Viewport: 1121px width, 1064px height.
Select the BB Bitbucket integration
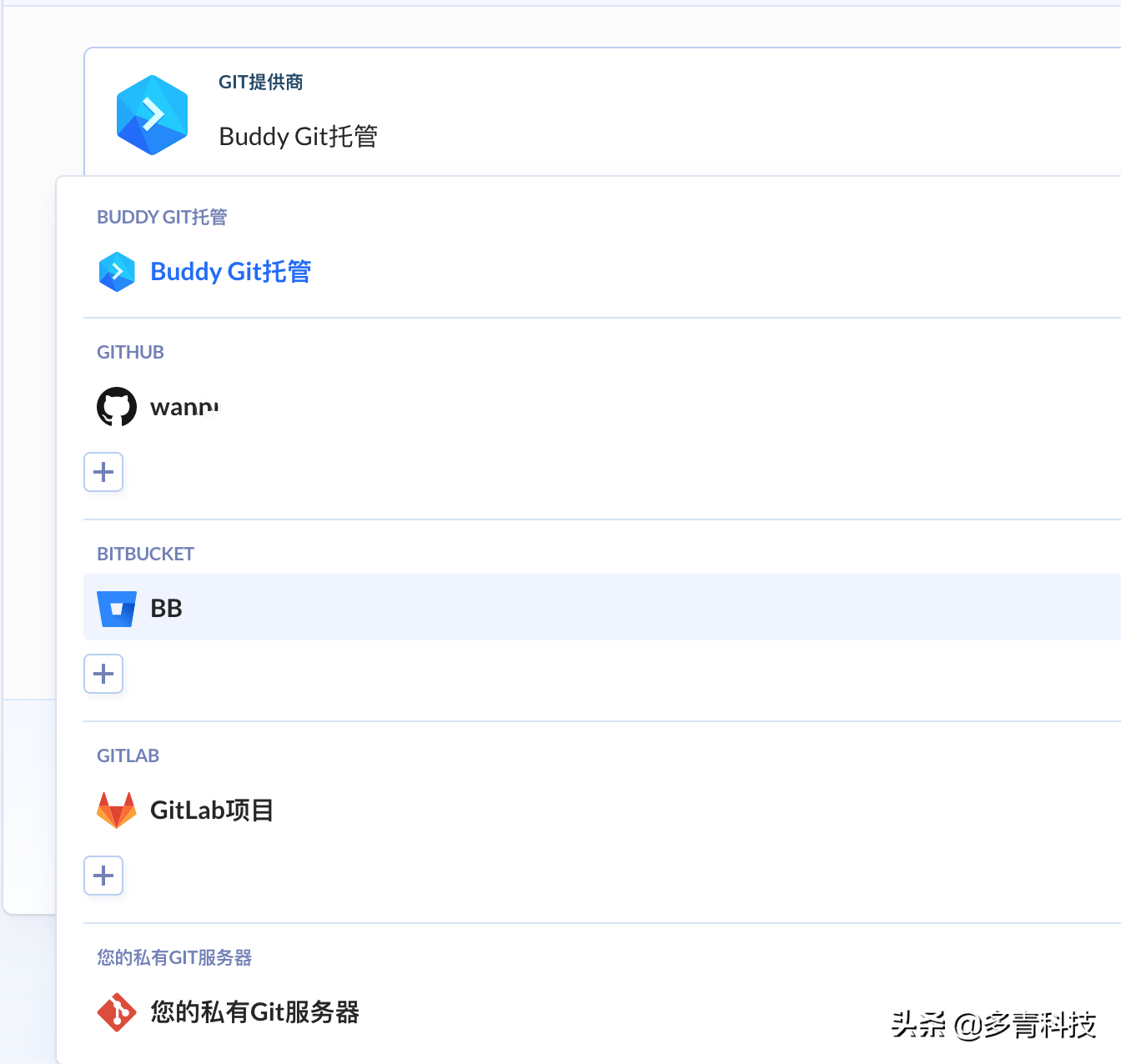pyautogui.click(x=602, y=607)
